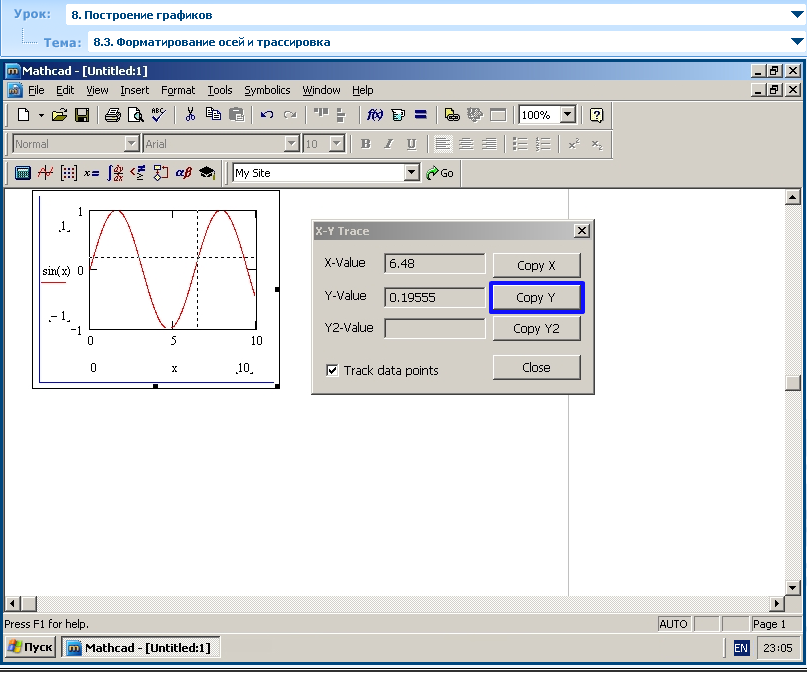
Task: Expand the font size 10 dropdown
Action: [337, 144]
